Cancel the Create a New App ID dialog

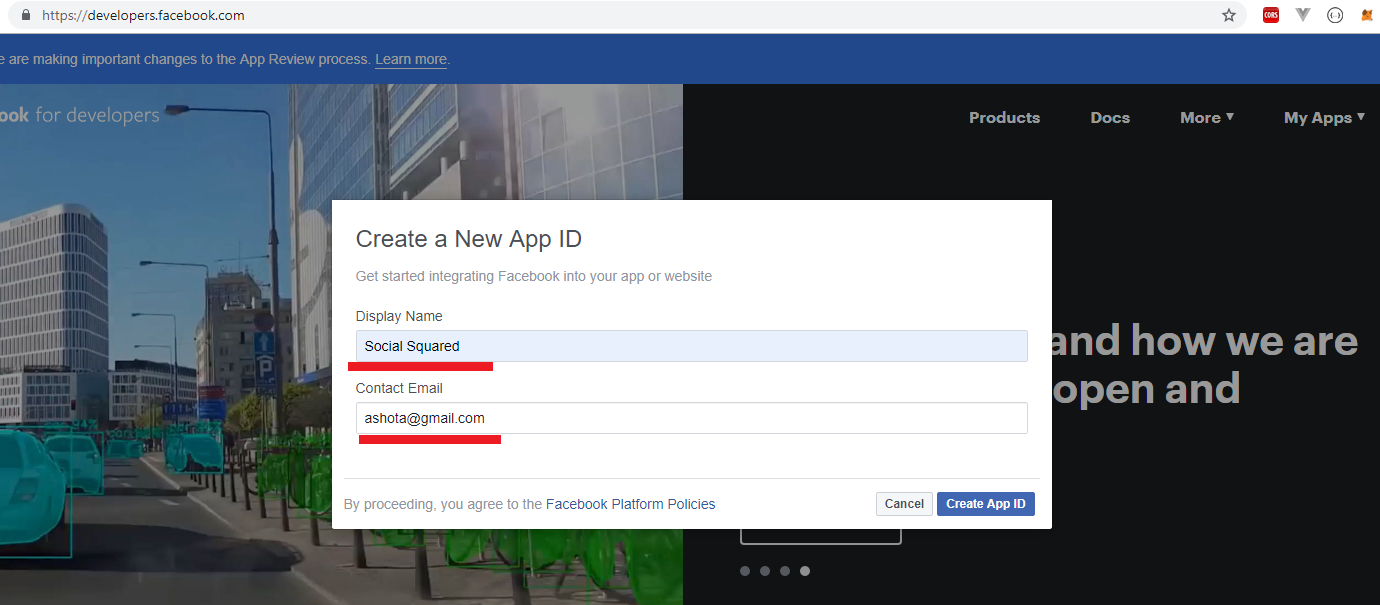pos(904,504)
